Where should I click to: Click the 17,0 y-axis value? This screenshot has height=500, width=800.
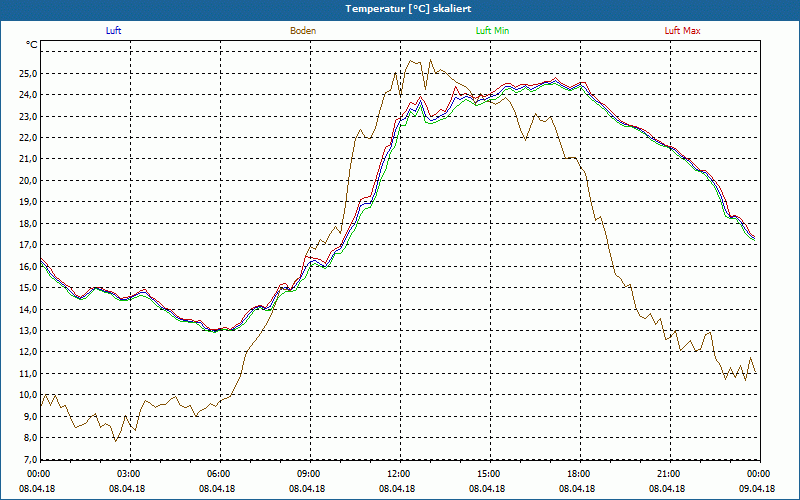click(29, 245)
